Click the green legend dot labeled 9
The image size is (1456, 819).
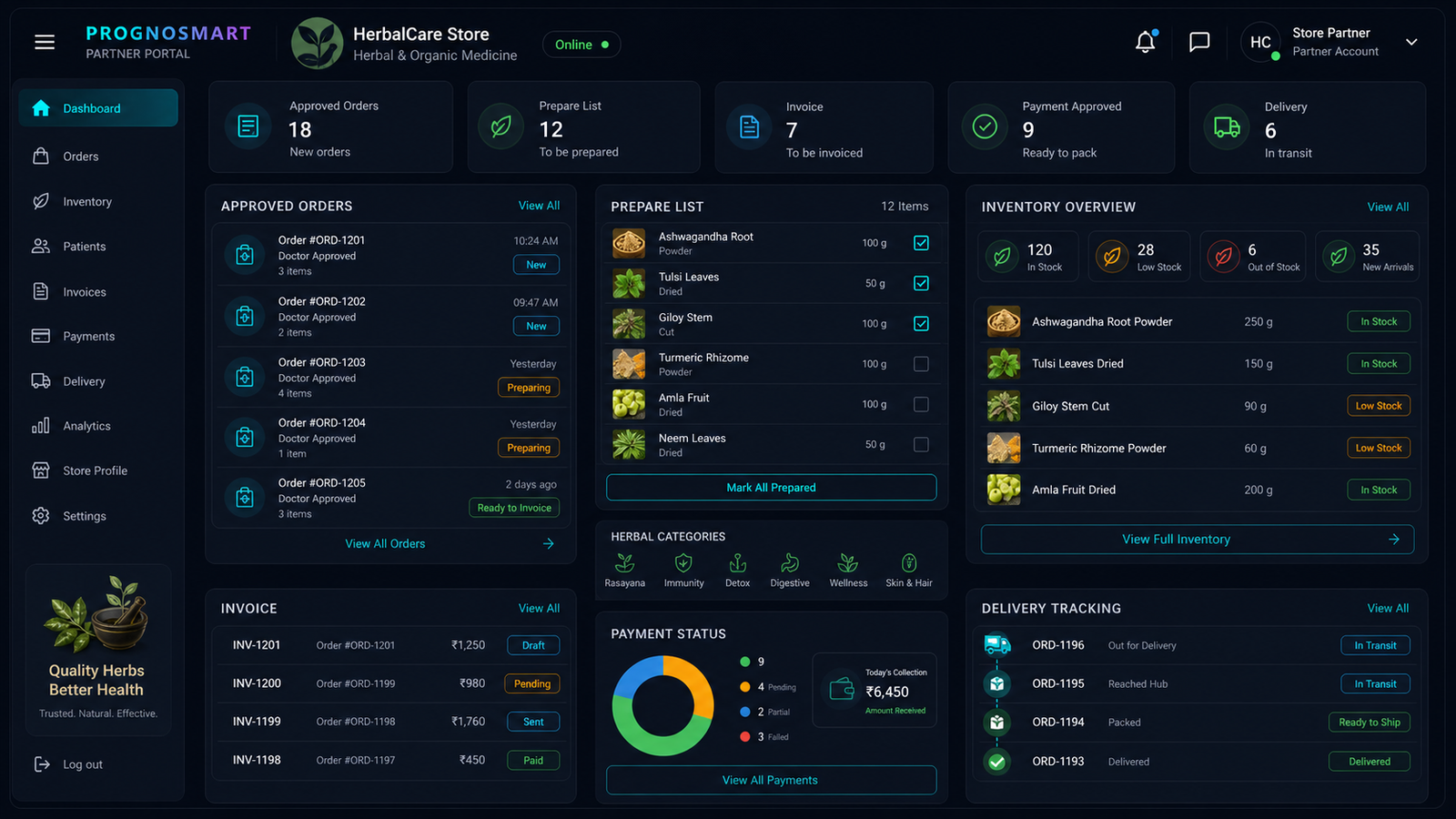(x=745, y=662)
